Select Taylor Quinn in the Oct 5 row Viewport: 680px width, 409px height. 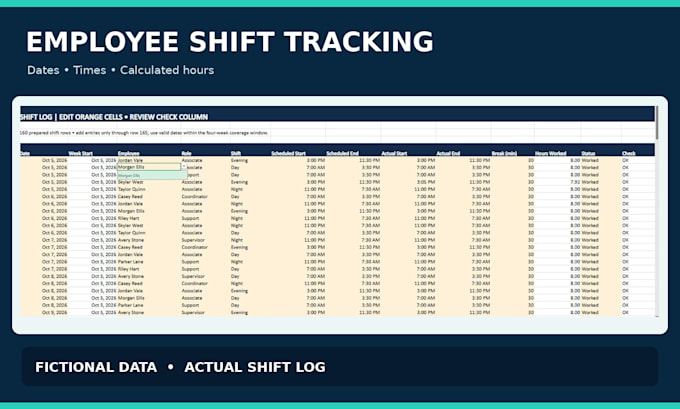(x=132, y=189)
